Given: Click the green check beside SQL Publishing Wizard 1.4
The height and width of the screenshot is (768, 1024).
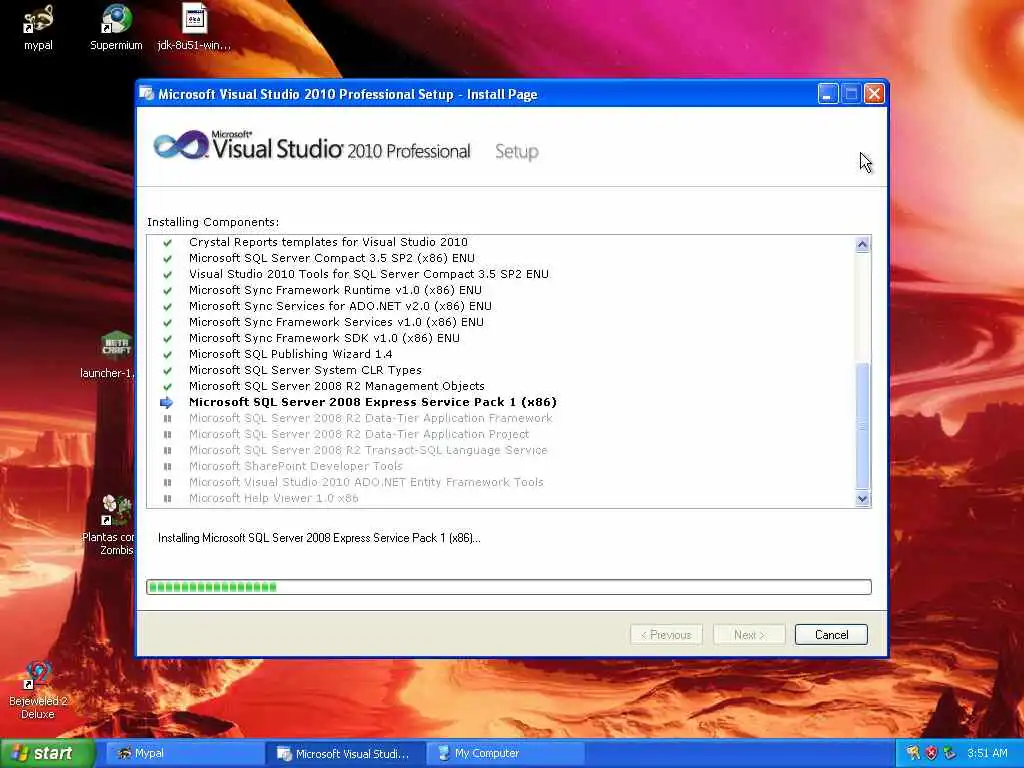Looking at the screenshot, I should [167, 355].
